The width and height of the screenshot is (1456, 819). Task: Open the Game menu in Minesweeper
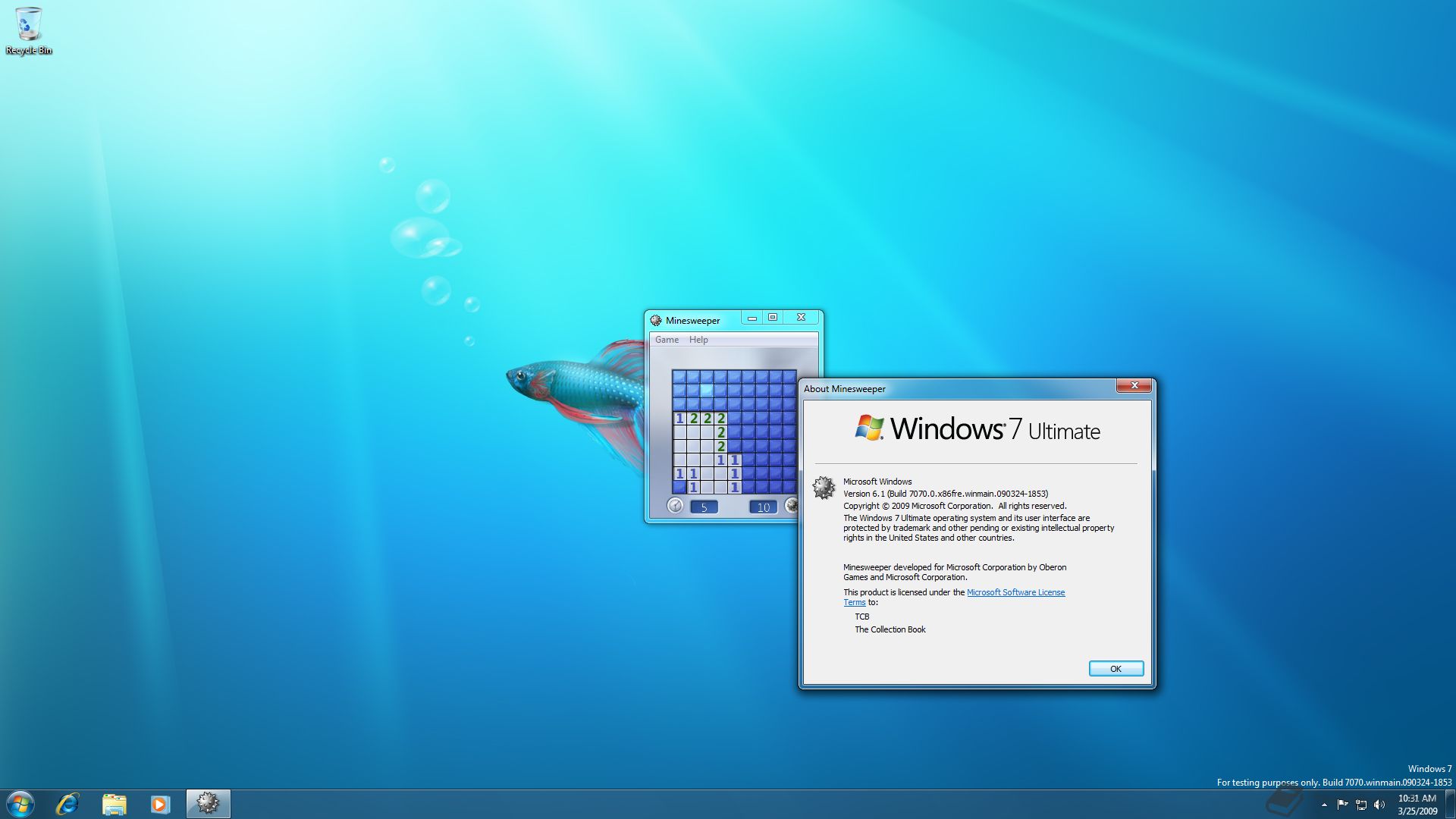tap(667, 340)
